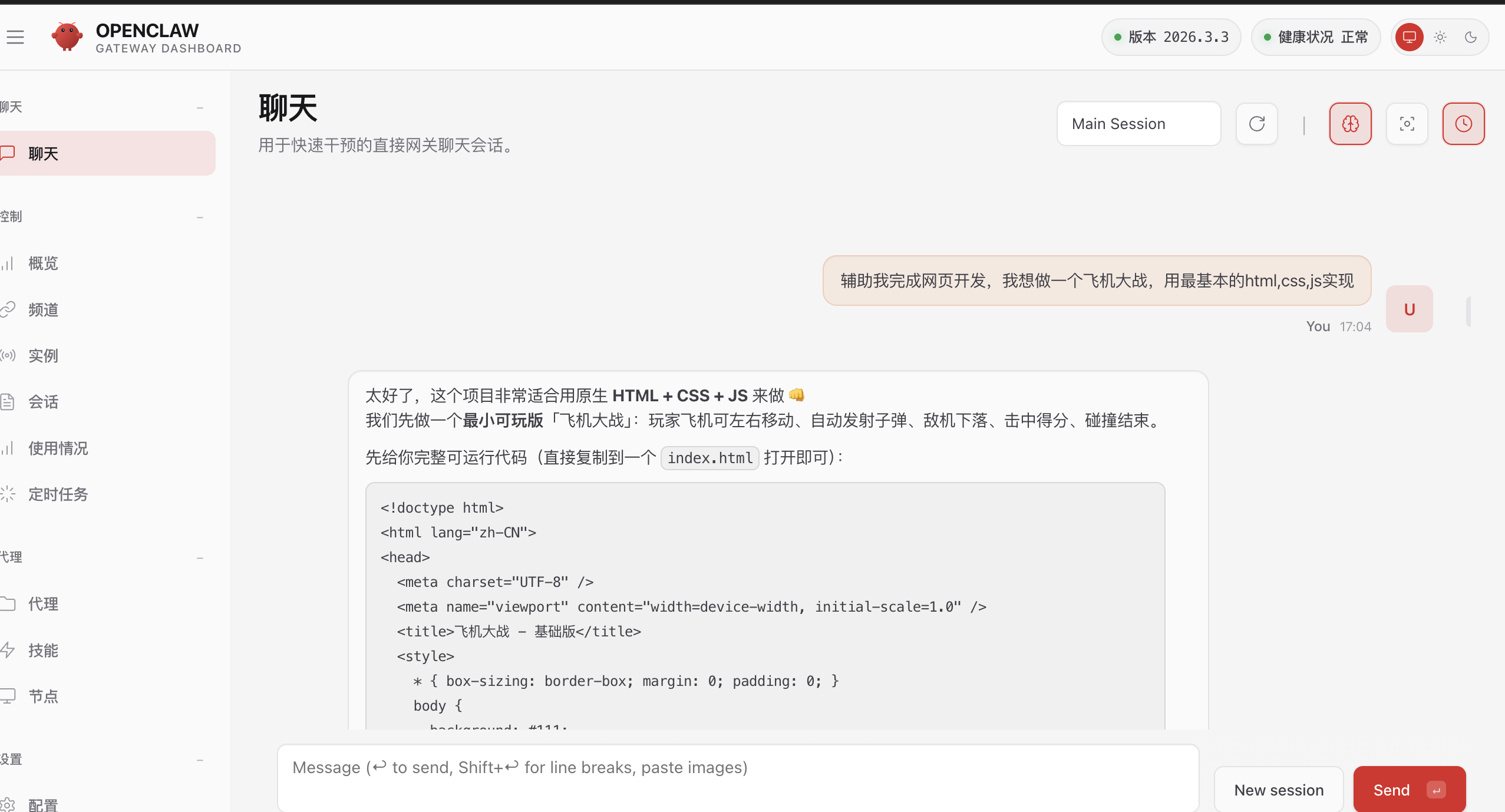The image size is (1505, 812).
Task: Click the screenshot focus capture icon
Action: click(1407, 123)
